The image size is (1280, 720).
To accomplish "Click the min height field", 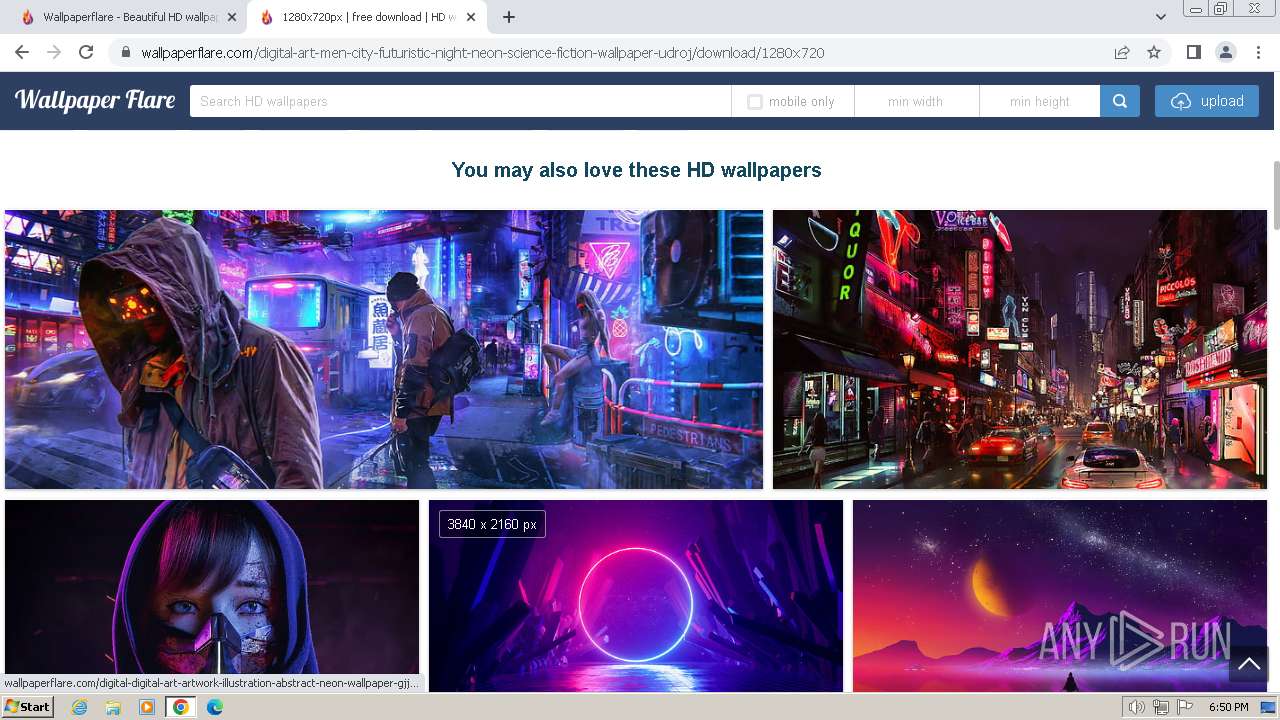I will (1040, 101).
